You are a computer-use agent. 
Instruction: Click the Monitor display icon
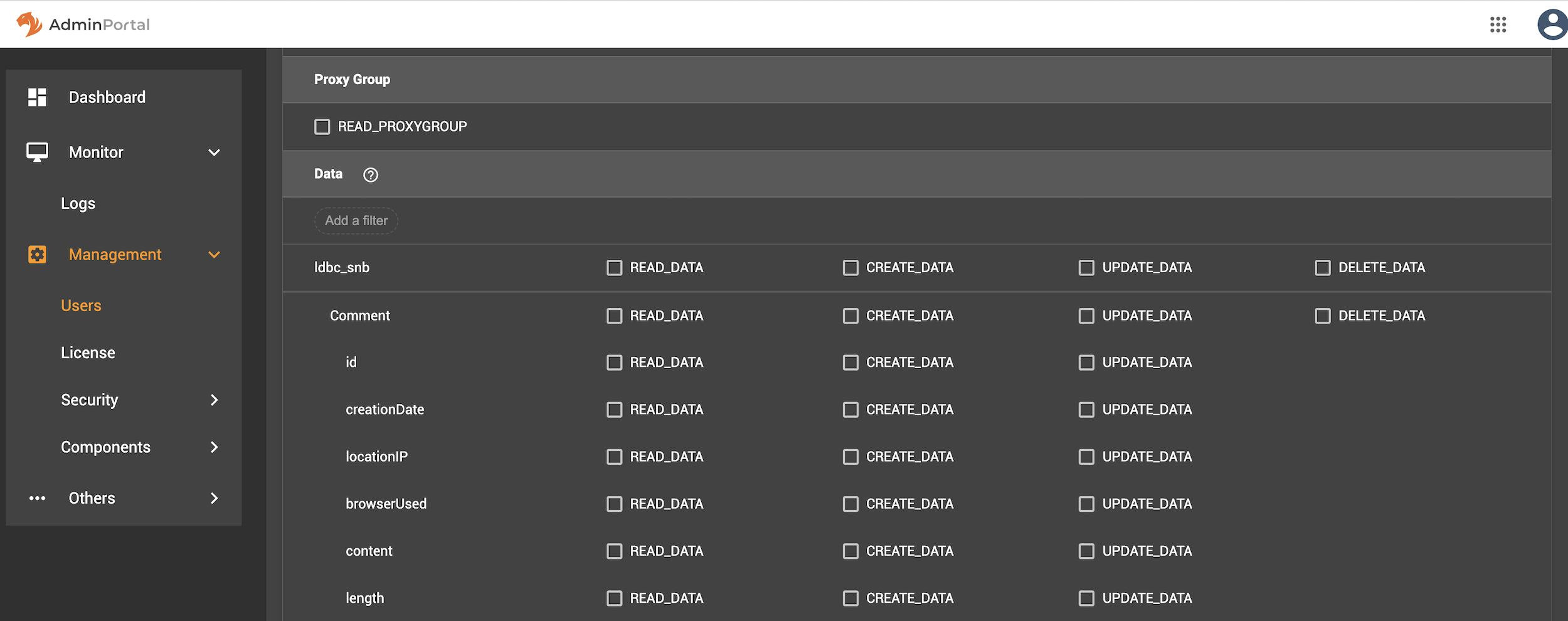pos(37,152)
